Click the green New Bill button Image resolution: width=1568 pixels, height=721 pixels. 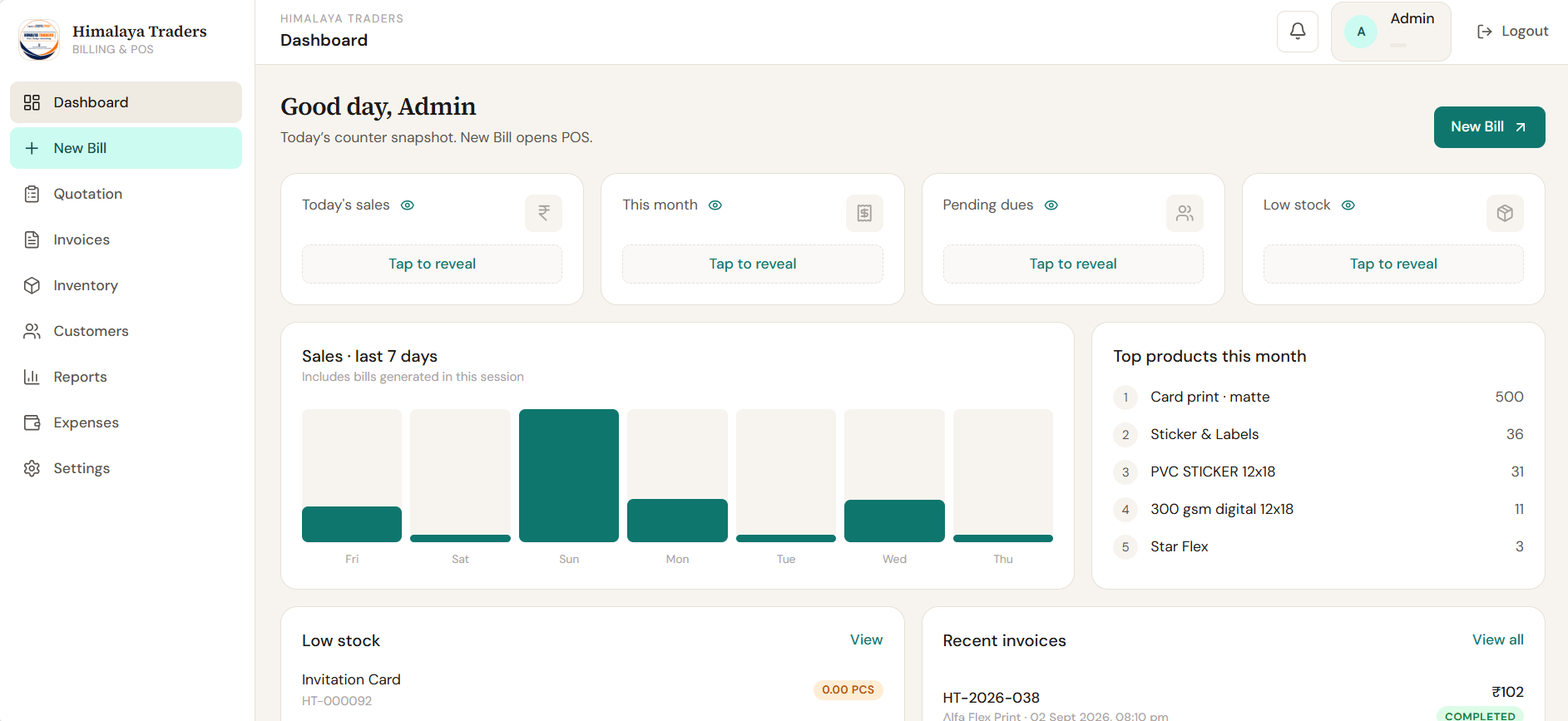coord(1489,127)
